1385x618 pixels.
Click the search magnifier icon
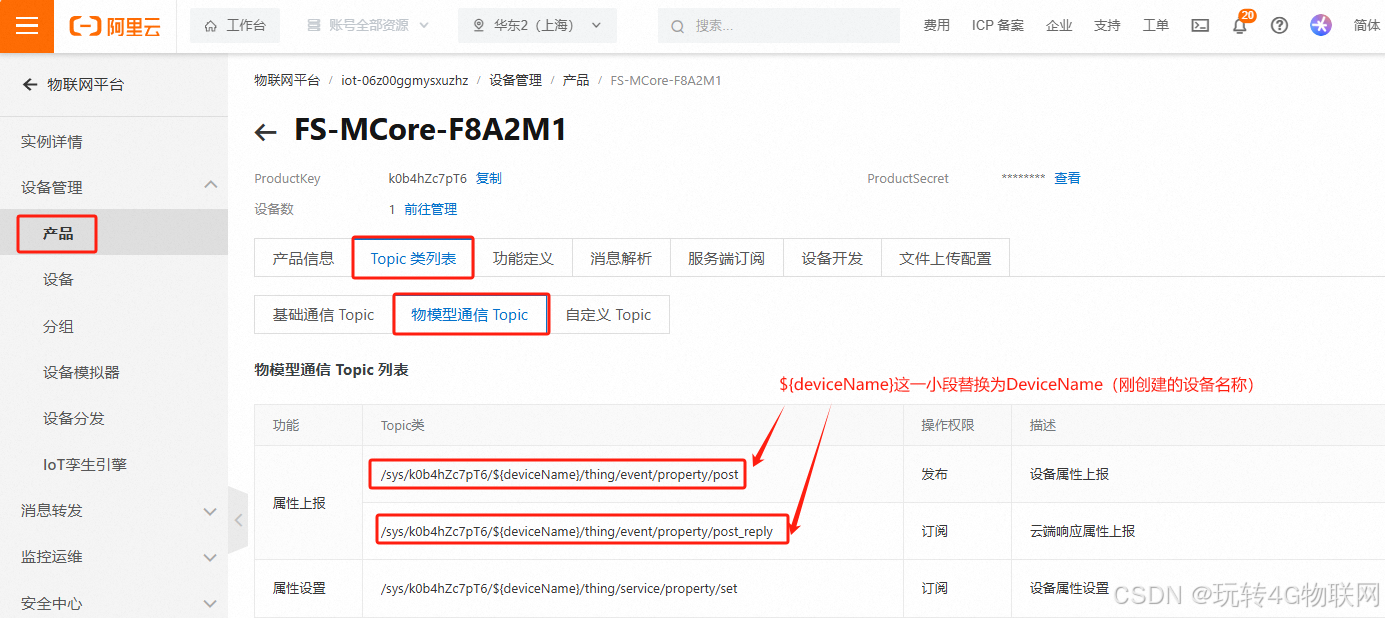tap(677, 26)
